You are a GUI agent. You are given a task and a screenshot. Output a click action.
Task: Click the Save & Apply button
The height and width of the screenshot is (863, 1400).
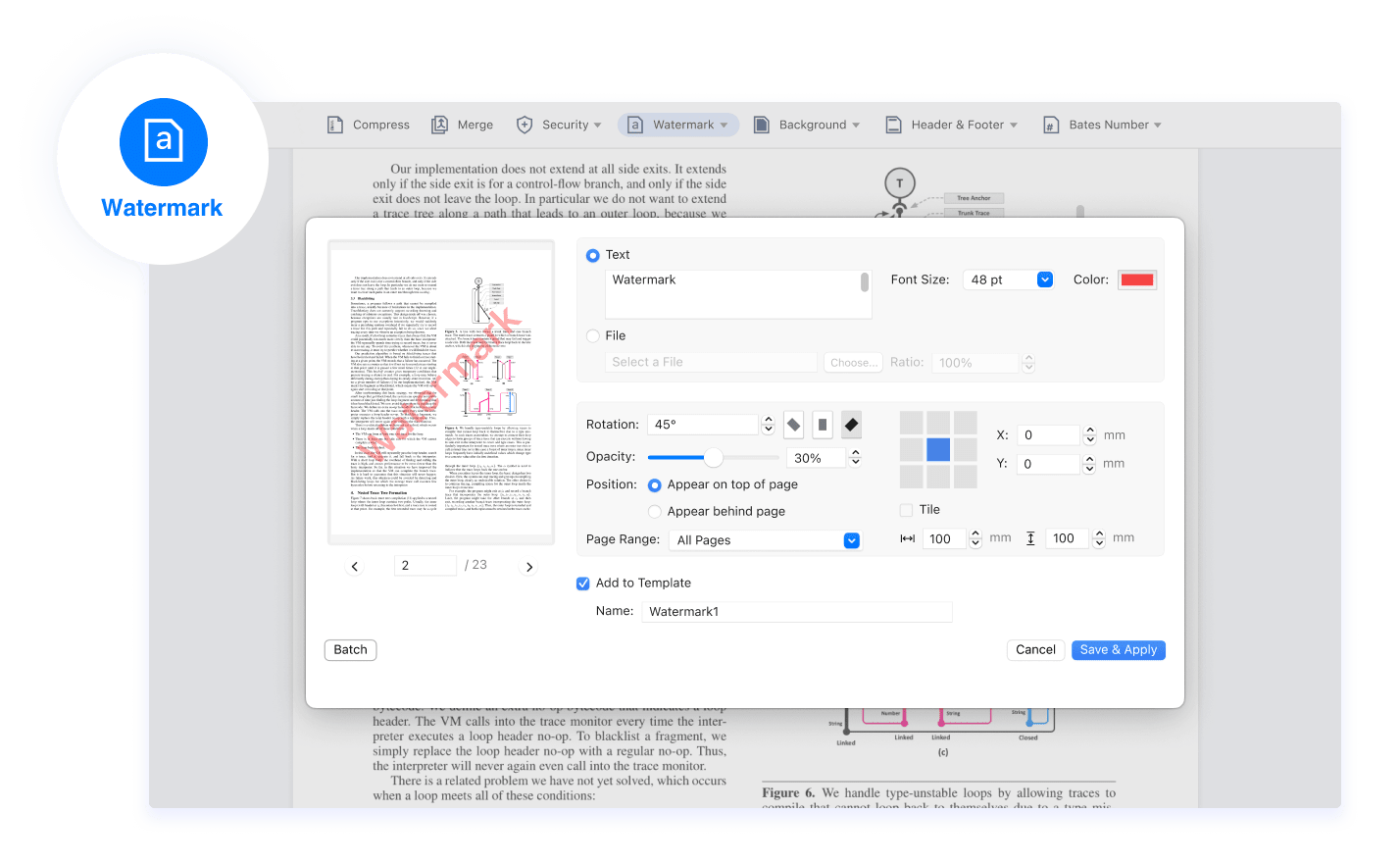click(x=1118, y=650)
